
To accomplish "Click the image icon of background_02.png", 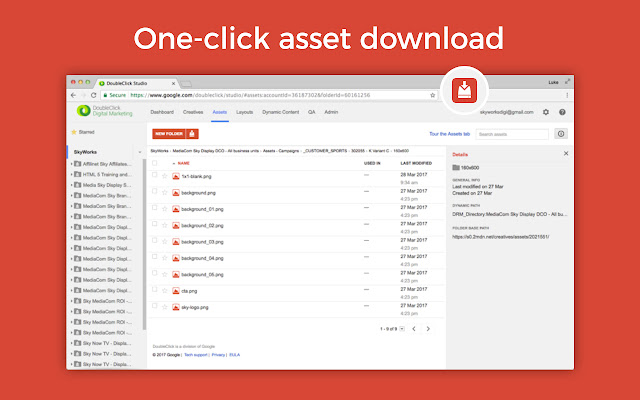I will (x=176, y=225).
